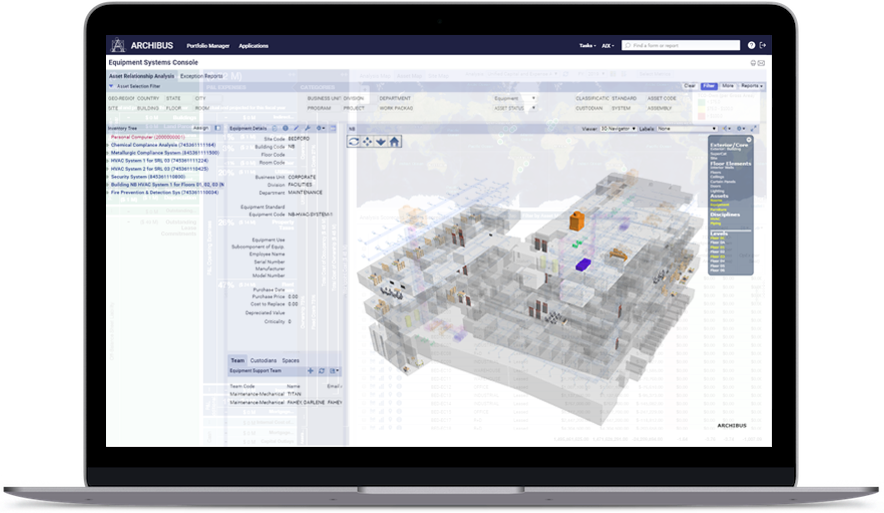Select the orange equipment object in 3D model
Image resolution: width=884 pixels, height=513 pixels.
(576, 221)
